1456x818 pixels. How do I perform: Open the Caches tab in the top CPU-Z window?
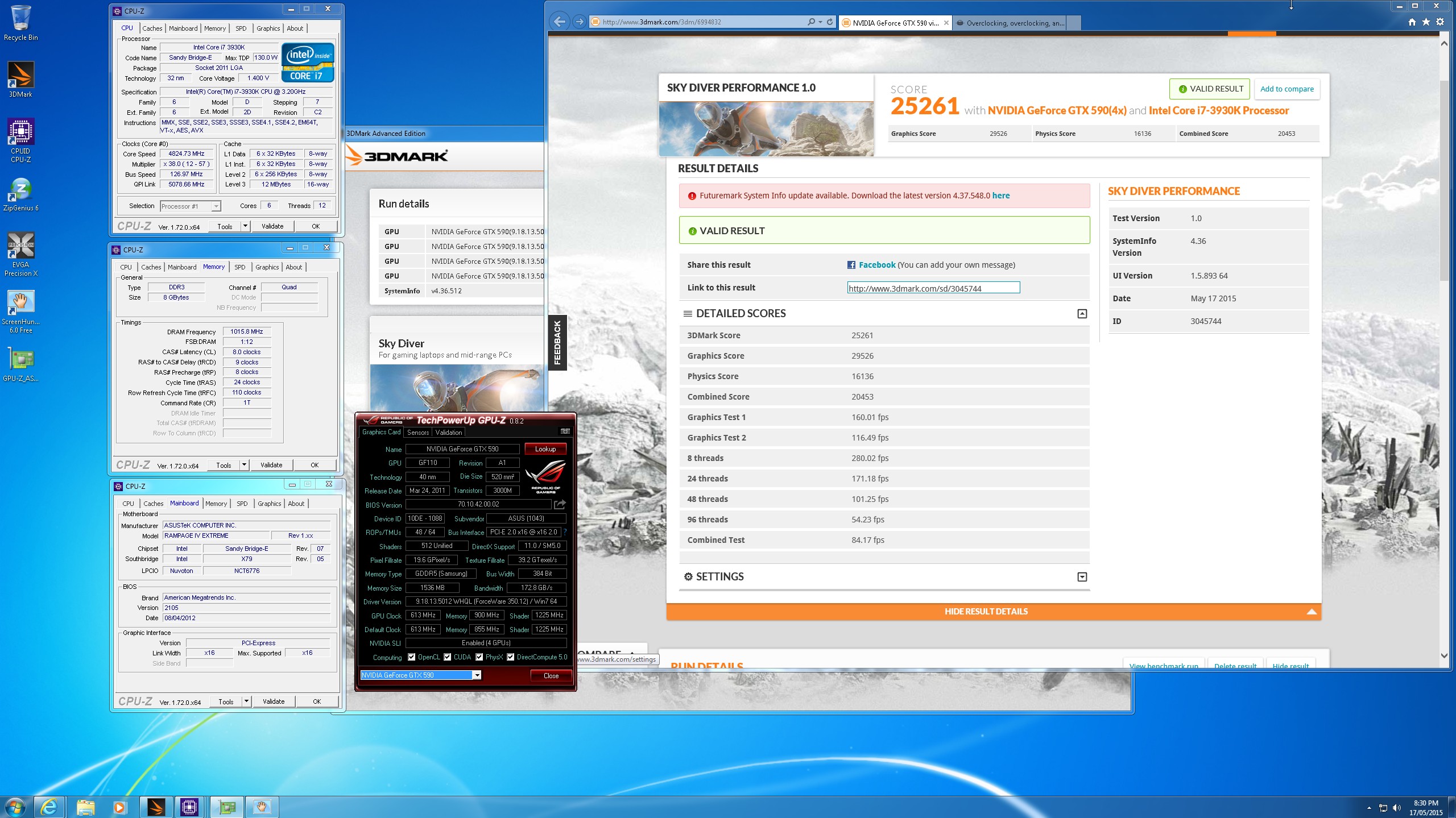(152, 28)
